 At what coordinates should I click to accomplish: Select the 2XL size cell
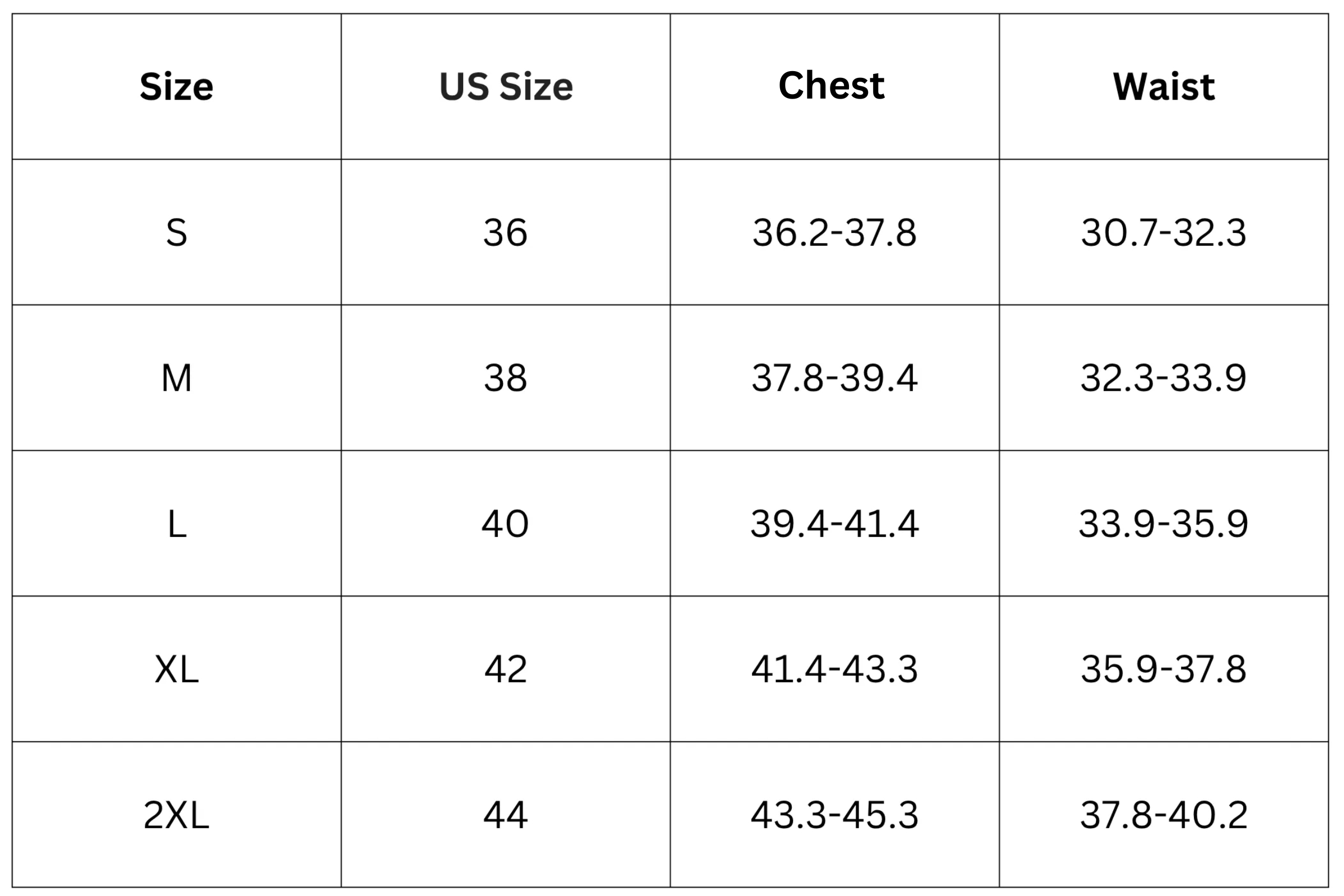click(x=176, y=815)
